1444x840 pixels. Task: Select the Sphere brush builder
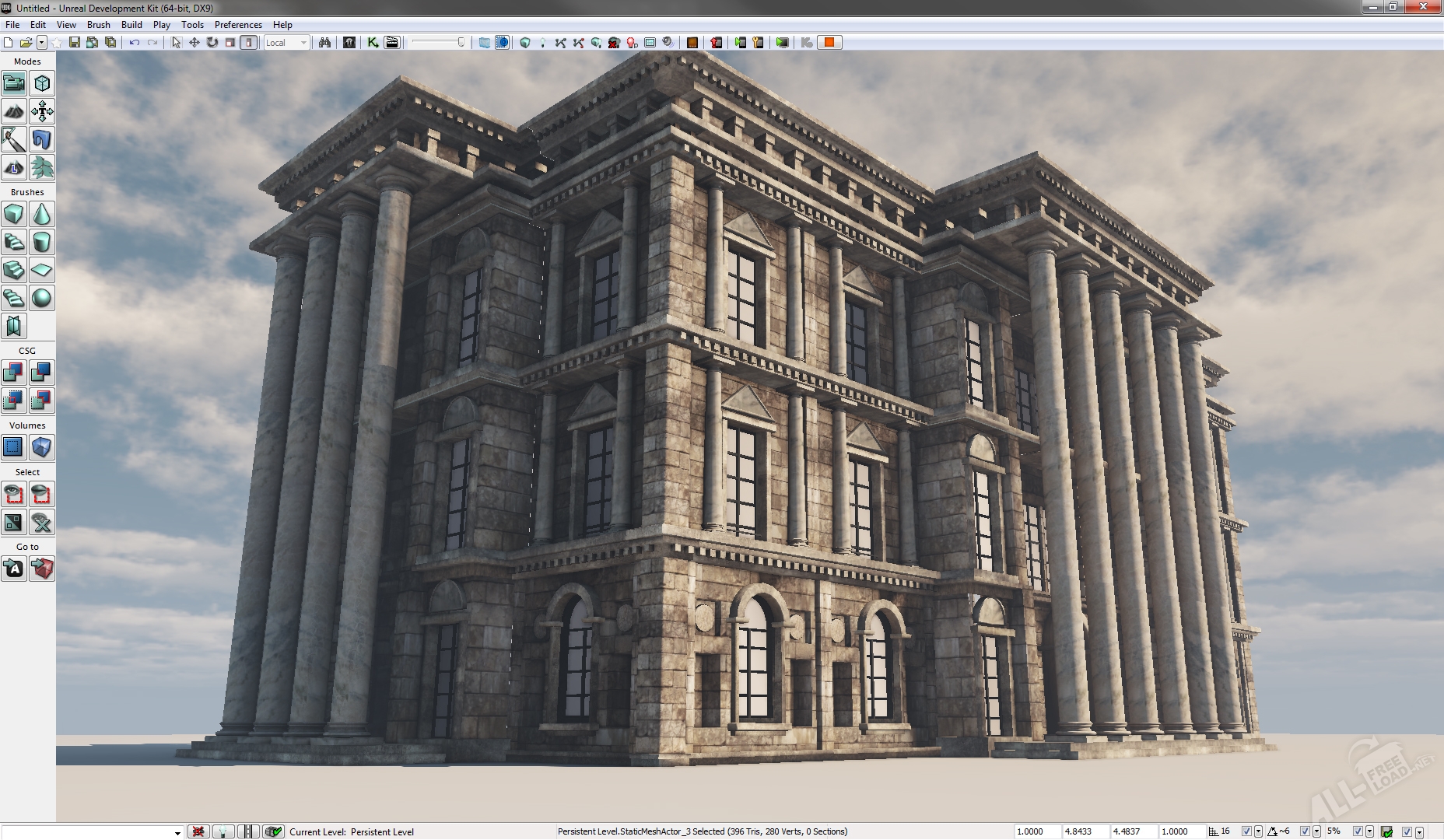click(42, 298)
